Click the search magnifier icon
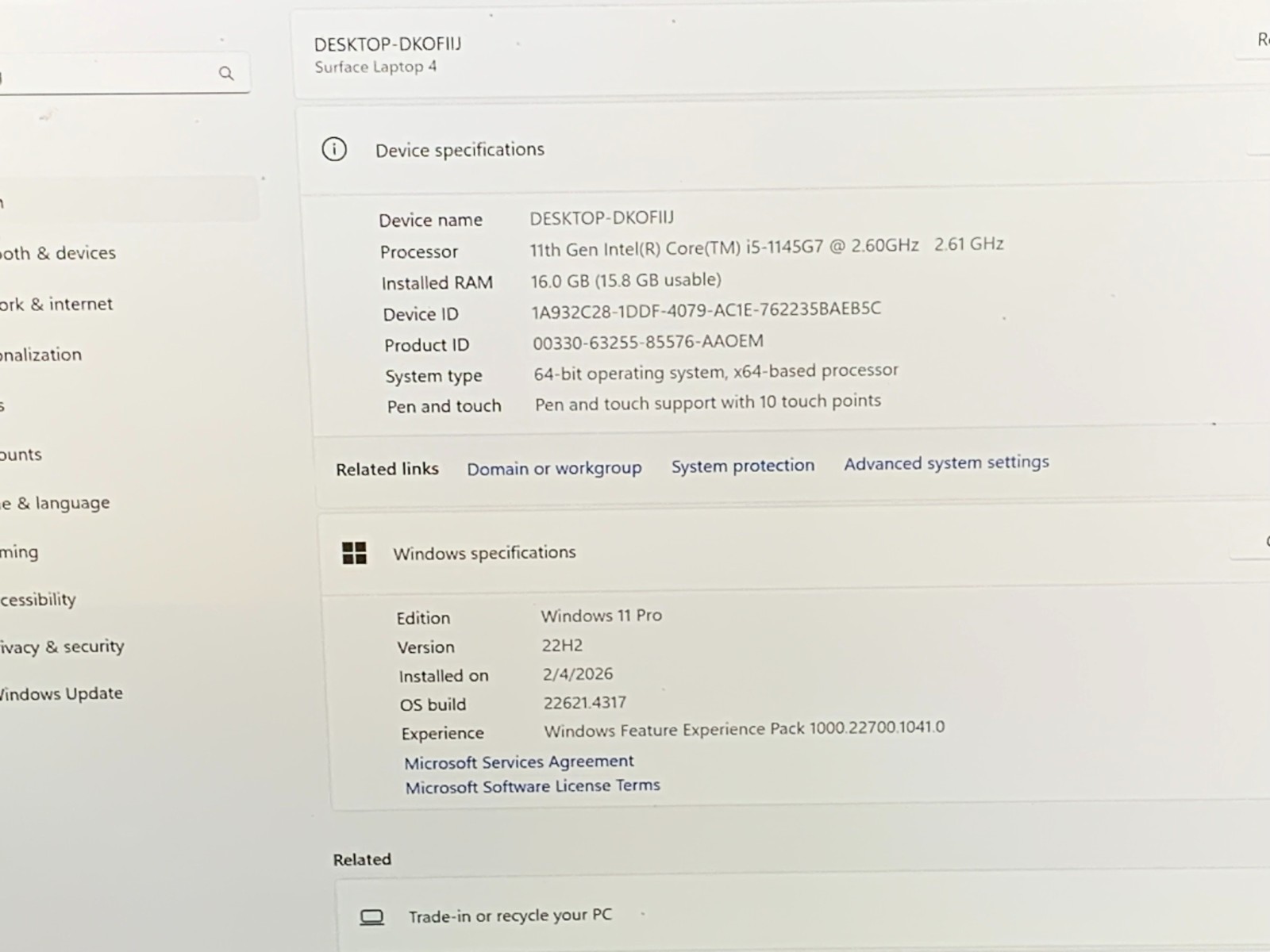The width and height of the screenshot is (1270, 952). (226, 74)
